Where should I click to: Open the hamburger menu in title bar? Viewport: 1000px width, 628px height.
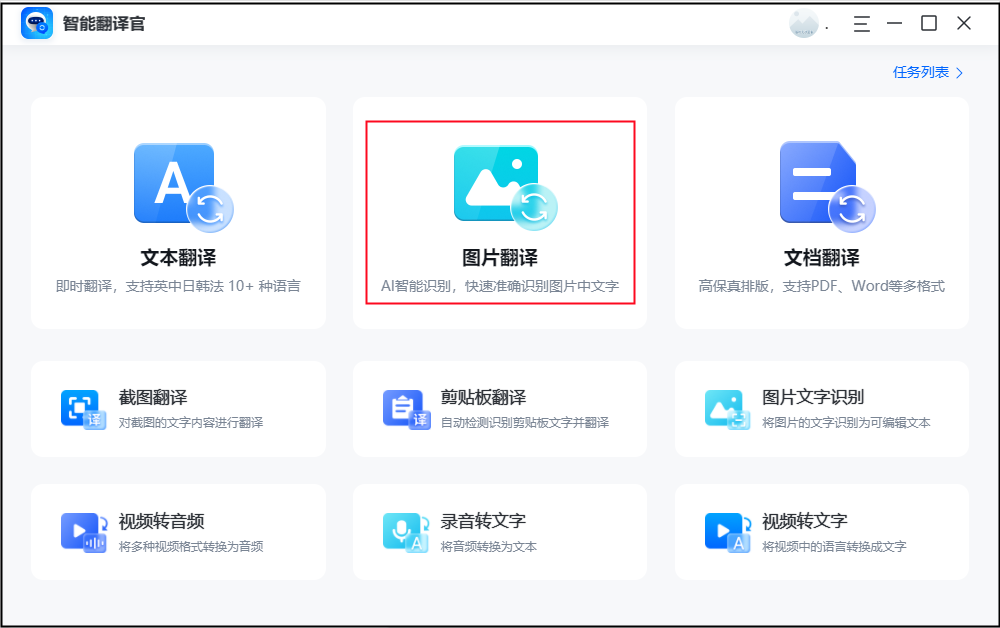(861, 23)
